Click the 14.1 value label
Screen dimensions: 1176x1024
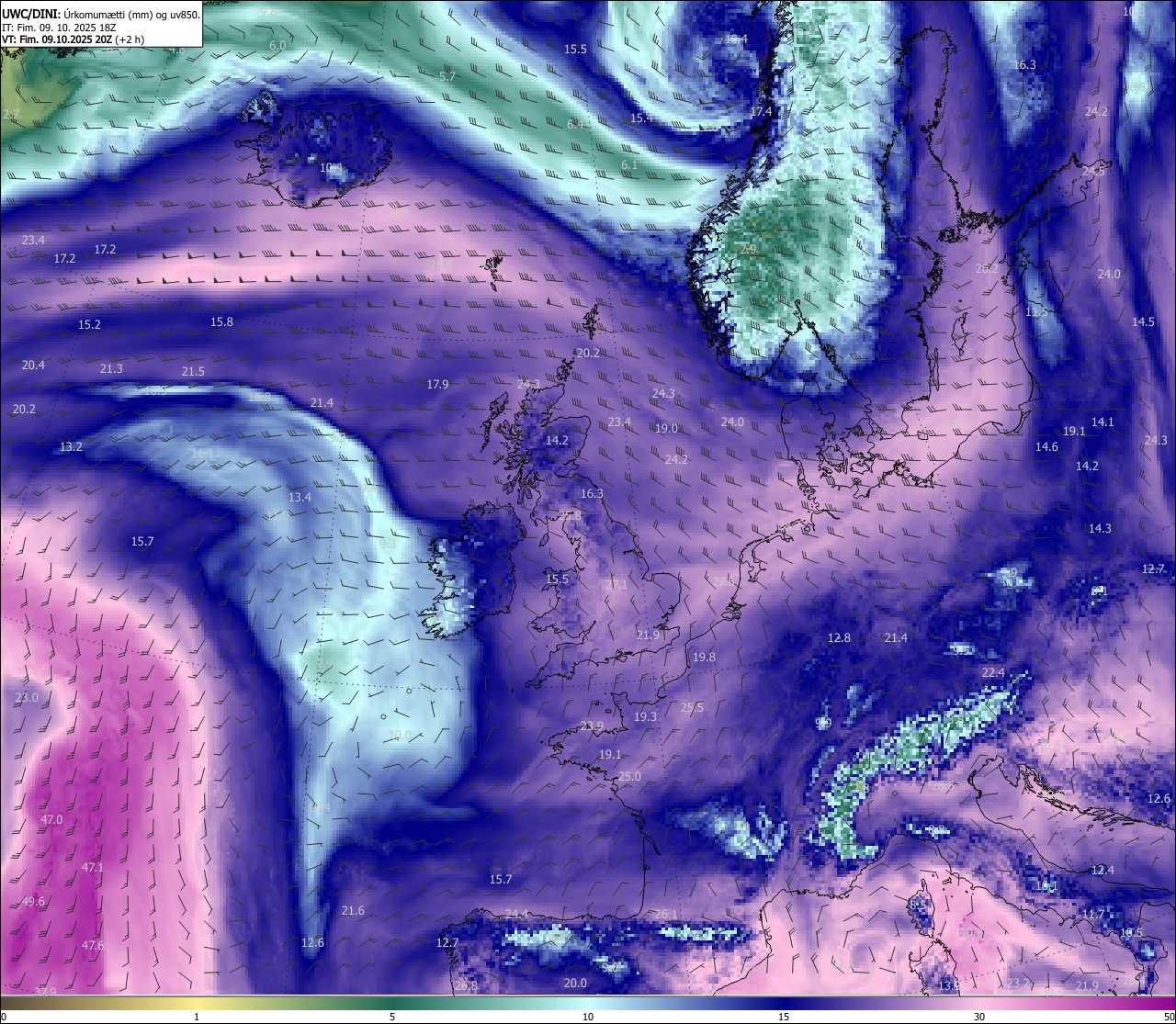1102,422
